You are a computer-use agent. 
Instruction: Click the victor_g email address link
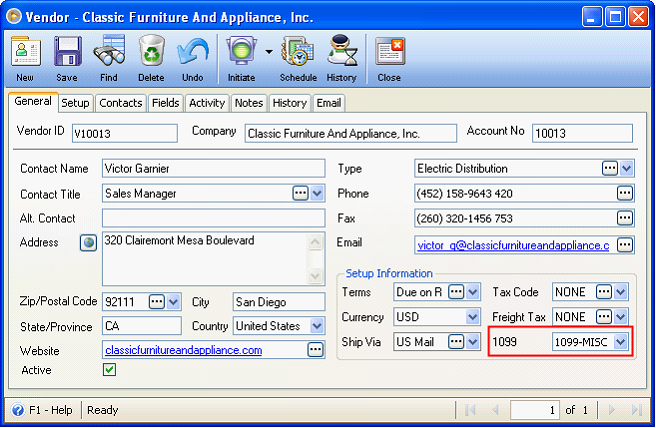click(x=513, y=245)
